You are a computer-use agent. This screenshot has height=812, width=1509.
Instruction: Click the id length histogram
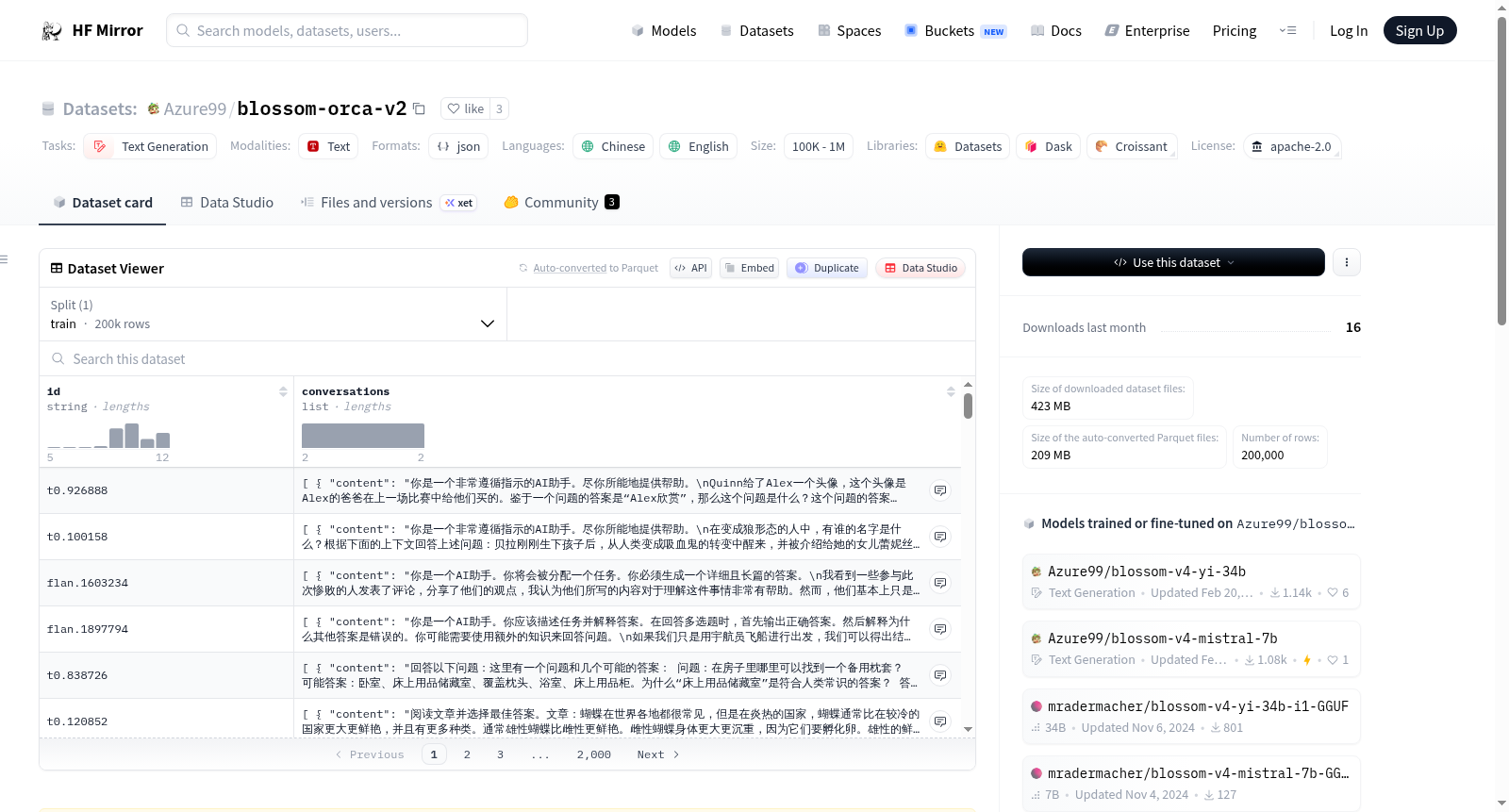click(x=108, y=436)
